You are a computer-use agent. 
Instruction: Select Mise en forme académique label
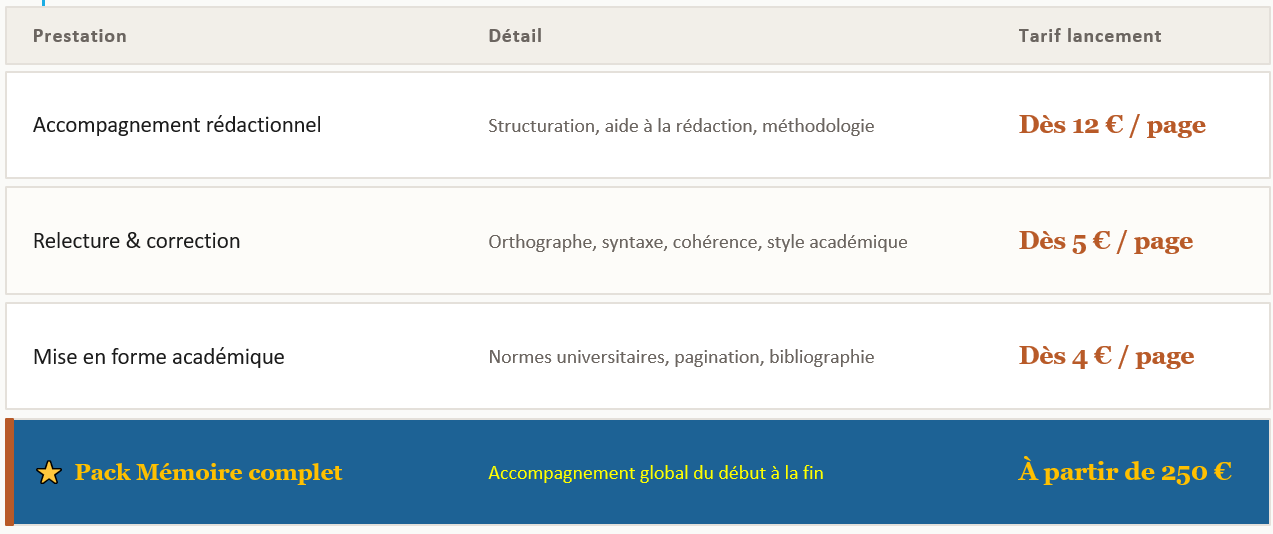point(159,357)
